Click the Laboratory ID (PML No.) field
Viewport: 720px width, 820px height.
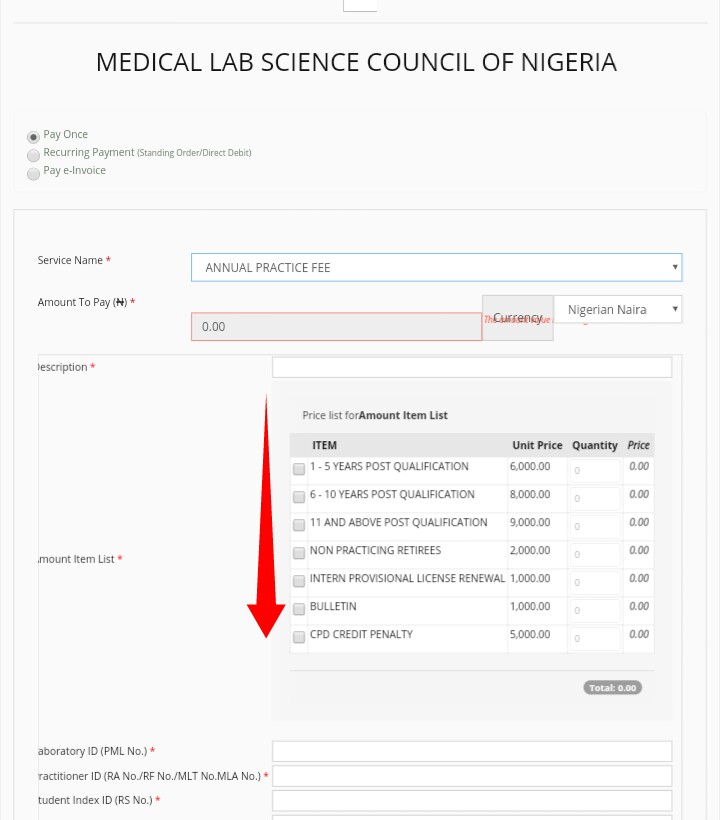[472, 751]
